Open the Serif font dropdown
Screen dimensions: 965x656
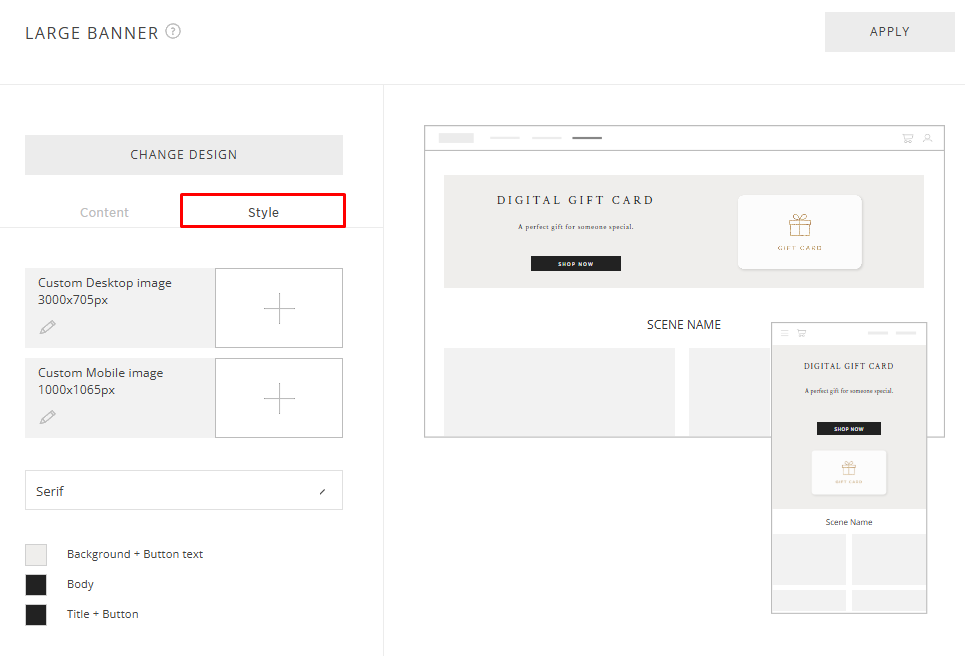[x=183, y=491]
